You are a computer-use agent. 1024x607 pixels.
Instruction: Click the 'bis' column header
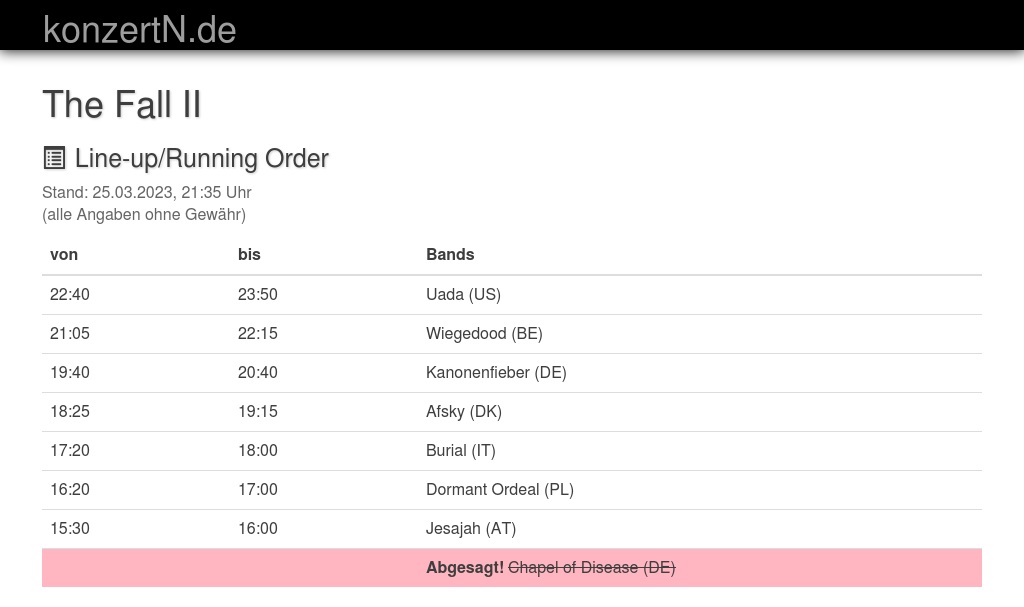249,254
